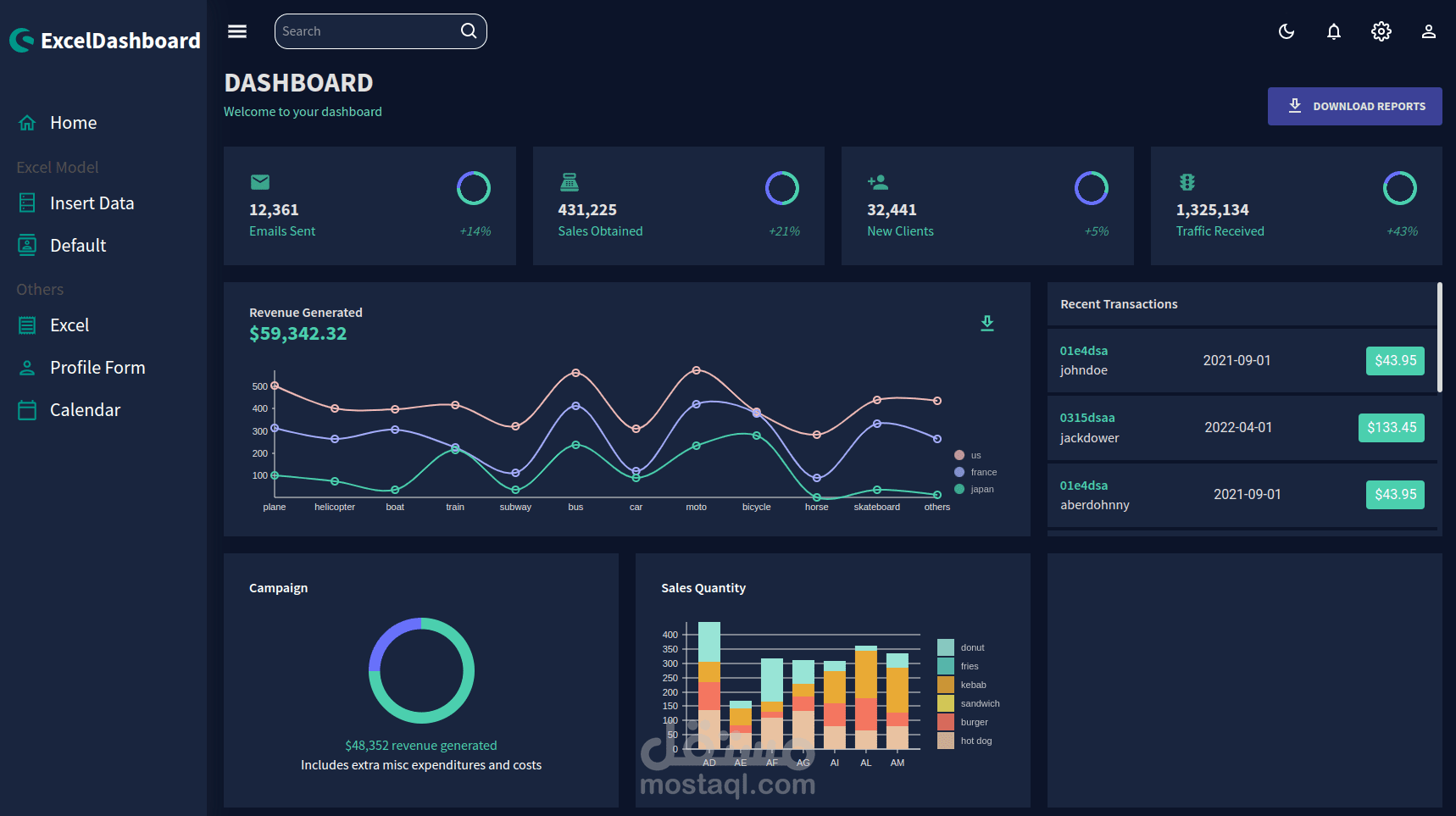Click the Download Reports button

pyautogui.click(x=1354, y=106)
